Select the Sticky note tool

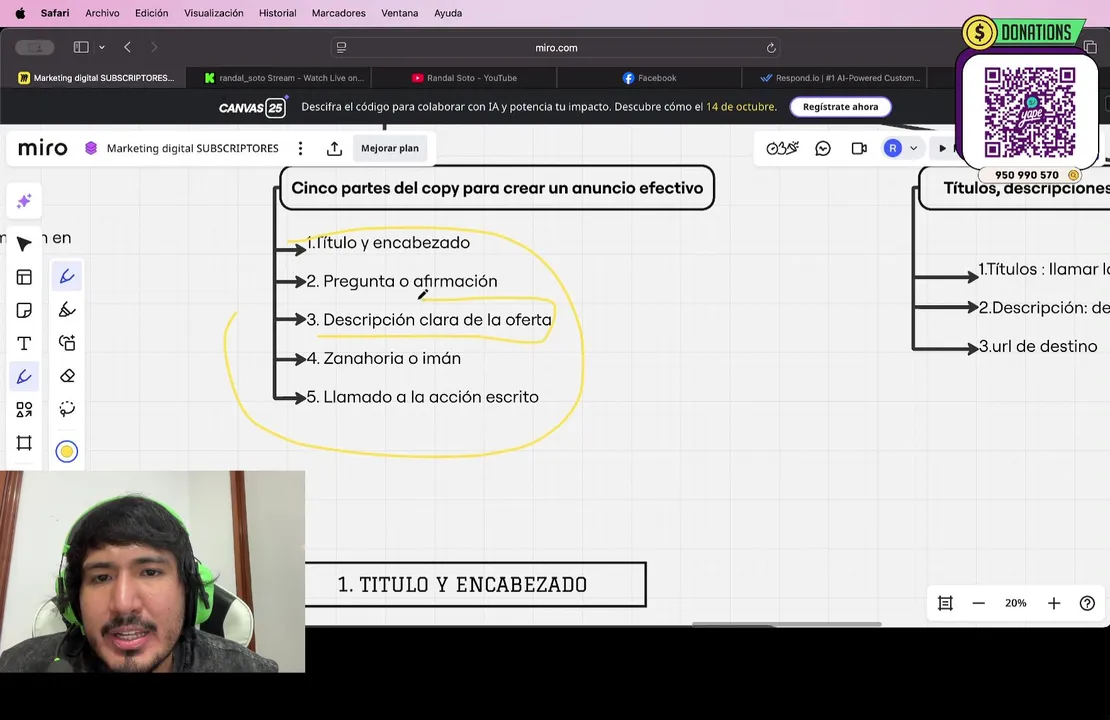pyautogui.click(x=24, y=310)
